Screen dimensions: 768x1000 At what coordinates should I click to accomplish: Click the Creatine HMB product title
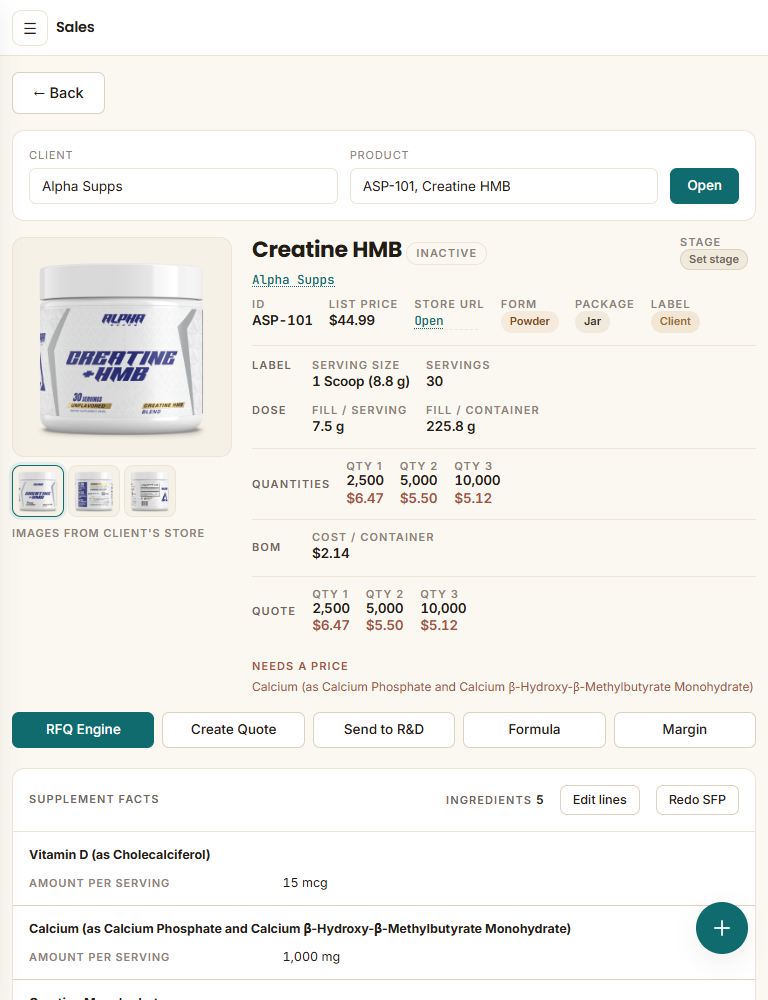(327, 249)
